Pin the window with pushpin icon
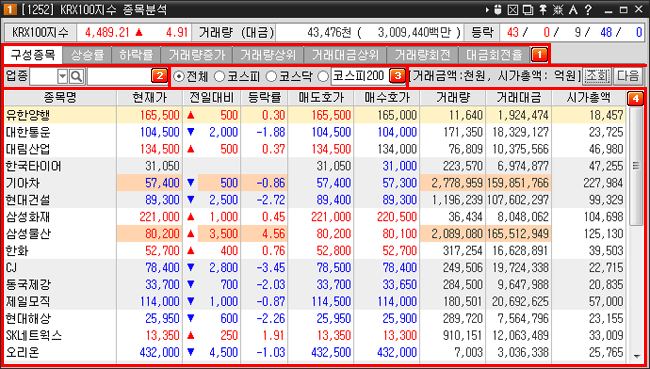Viewport: 650px width, 369px height. 543,10
